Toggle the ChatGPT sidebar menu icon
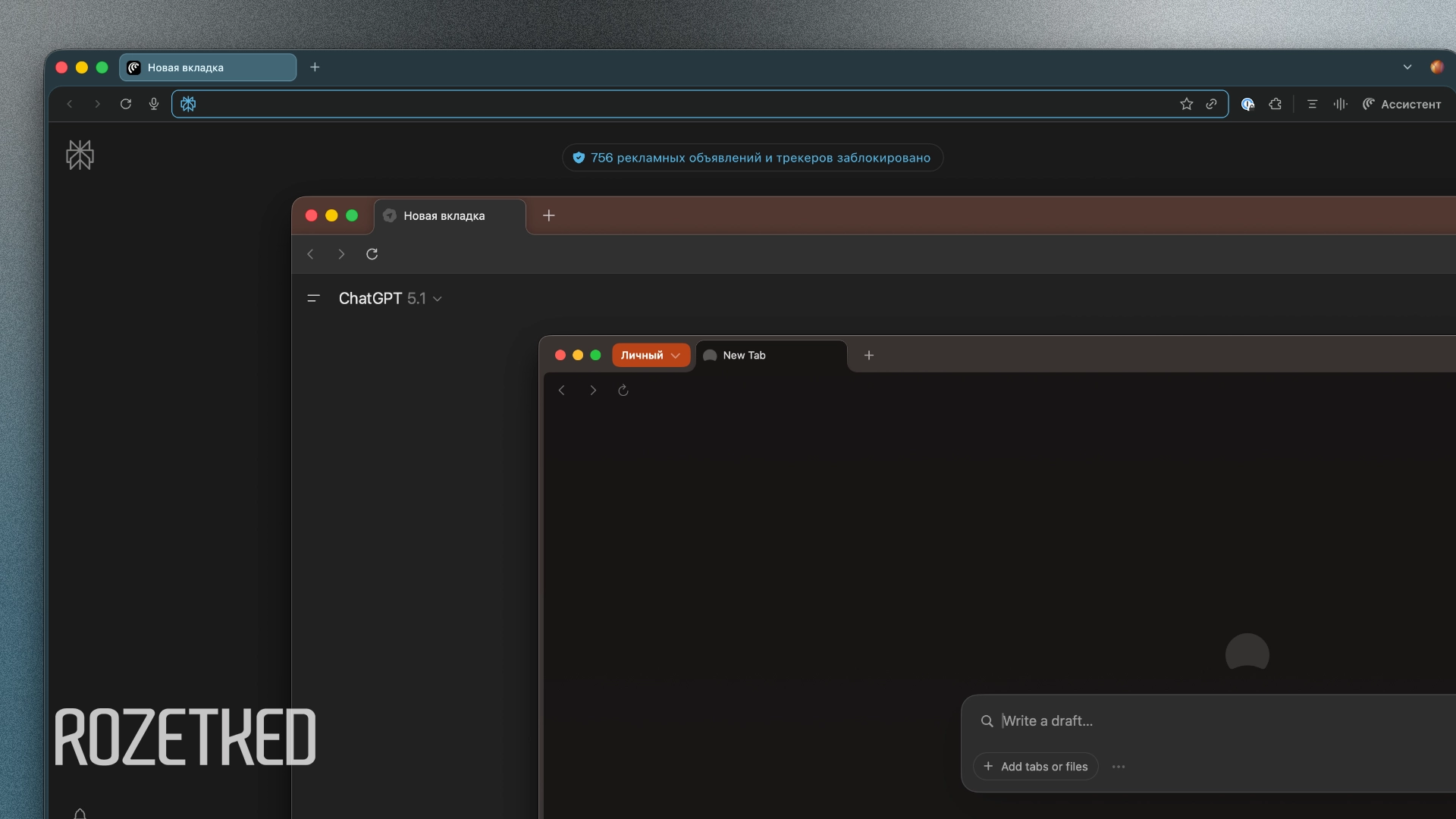This screenshot has height=819, width=1456. point(313,298)
